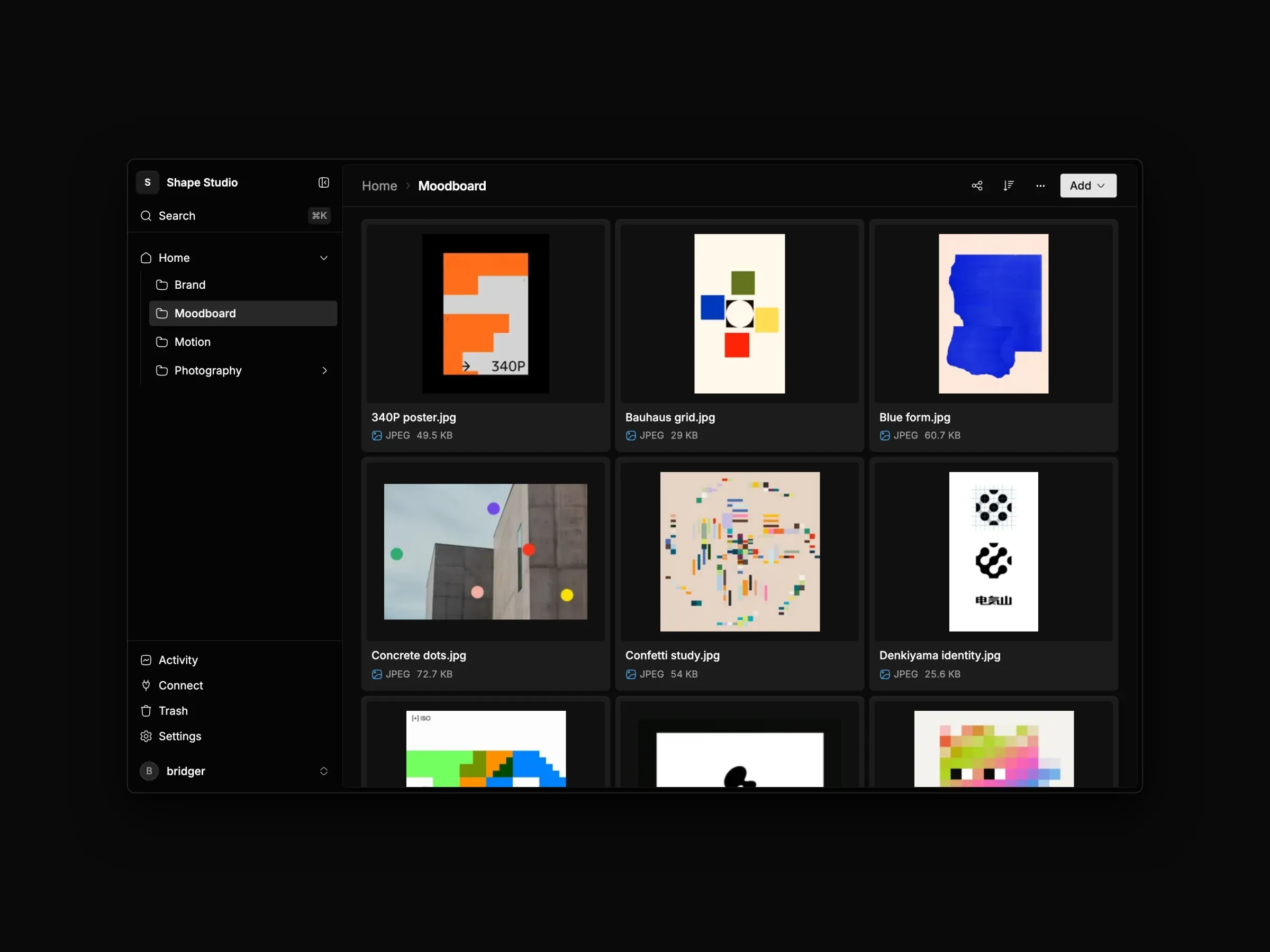Screen dimensions: 1270x952
Task: Open the Settings page
Action: [x=235, y=736]
